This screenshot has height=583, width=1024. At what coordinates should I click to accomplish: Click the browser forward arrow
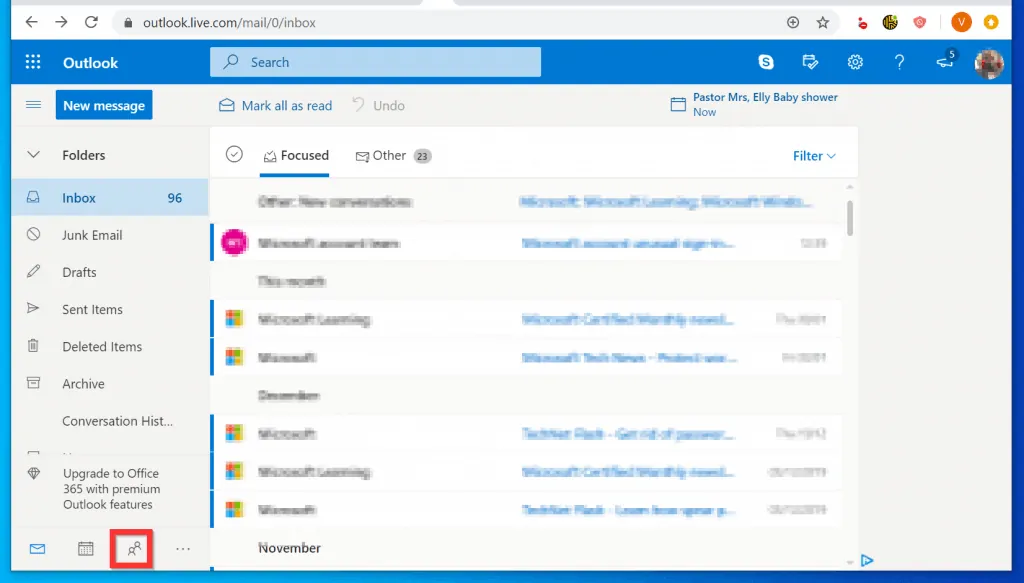pyautogui.click(x=61, y=23)
